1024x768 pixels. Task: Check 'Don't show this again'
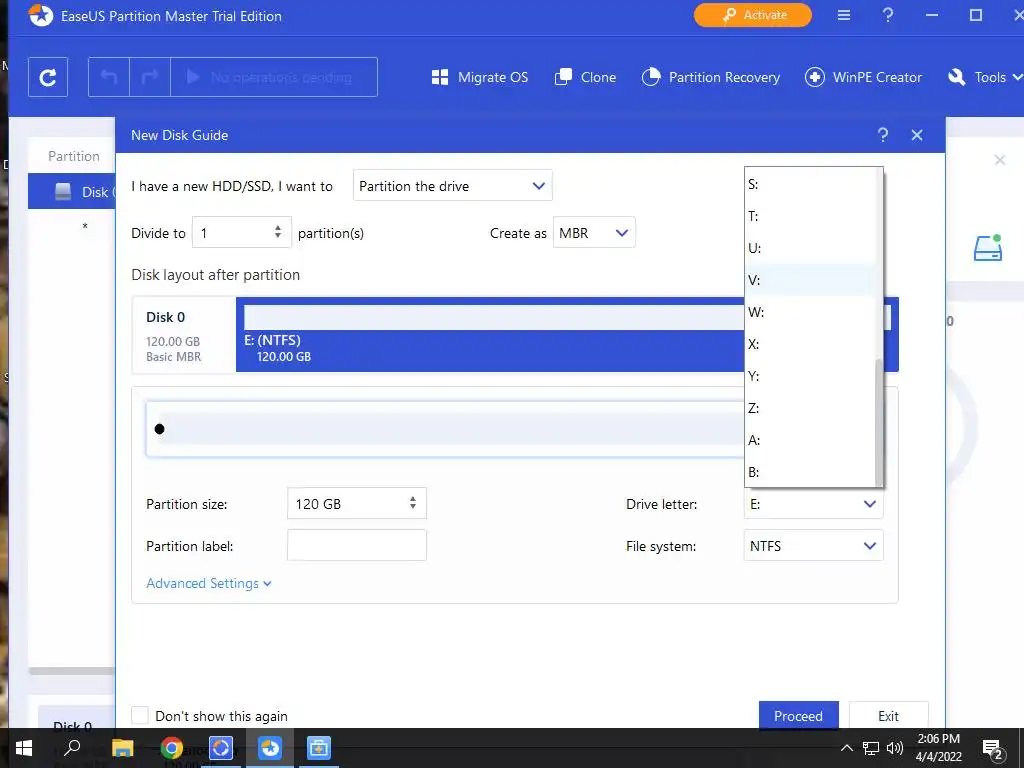(140, 715)
